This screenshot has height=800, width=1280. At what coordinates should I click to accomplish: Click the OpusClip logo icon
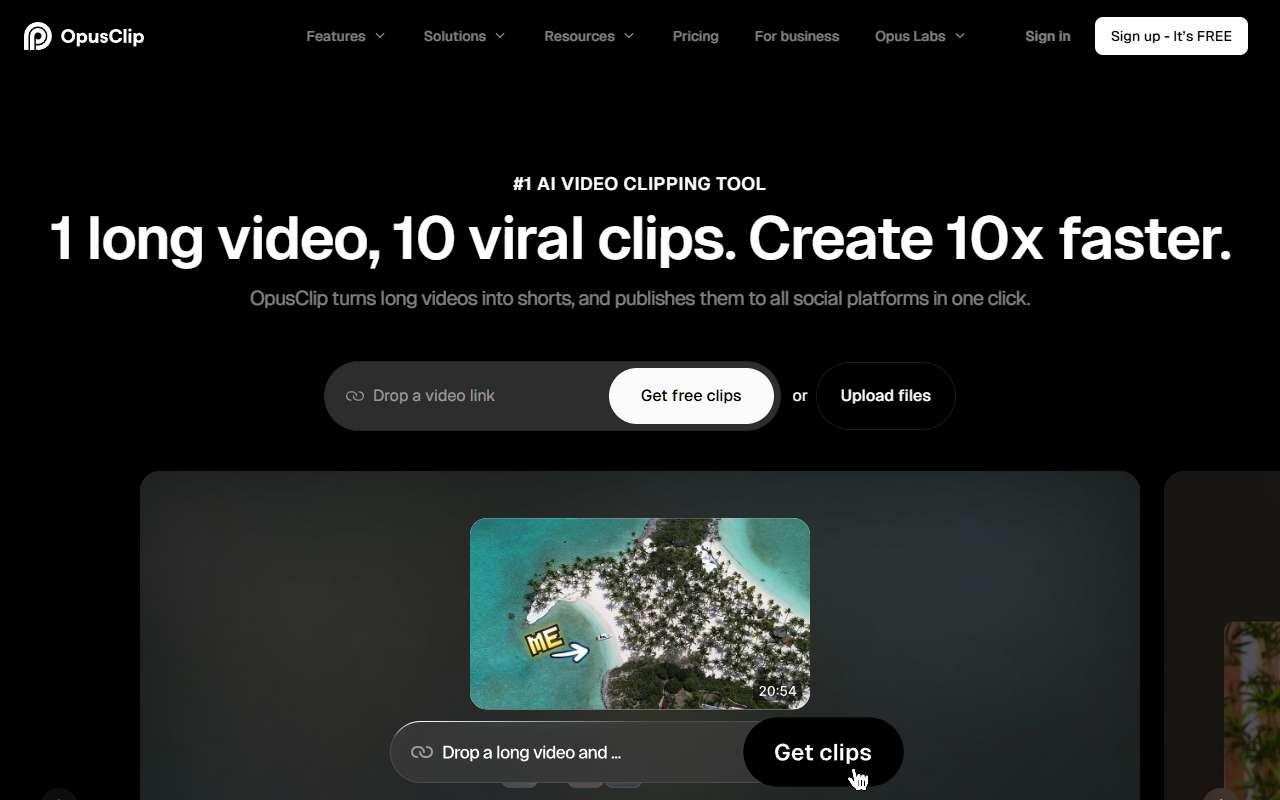(37, 36)
